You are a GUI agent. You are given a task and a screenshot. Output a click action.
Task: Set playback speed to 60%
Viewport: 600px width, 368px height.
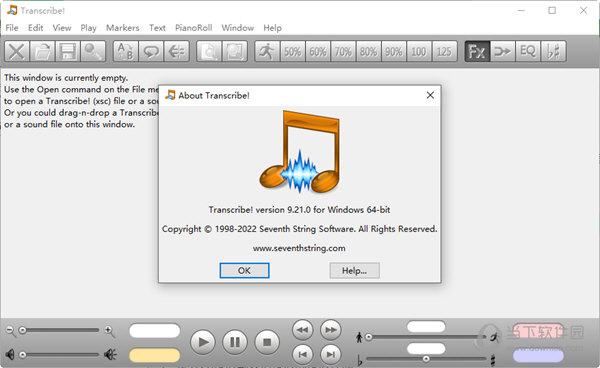click(x=318, y=51)
